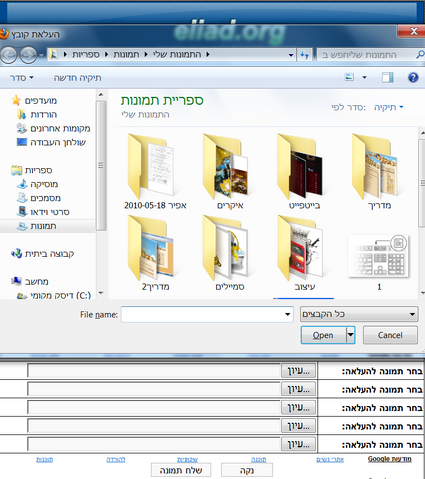The image size is (425, 479).
Task: Click the Open button
Action: click(323, 335)
